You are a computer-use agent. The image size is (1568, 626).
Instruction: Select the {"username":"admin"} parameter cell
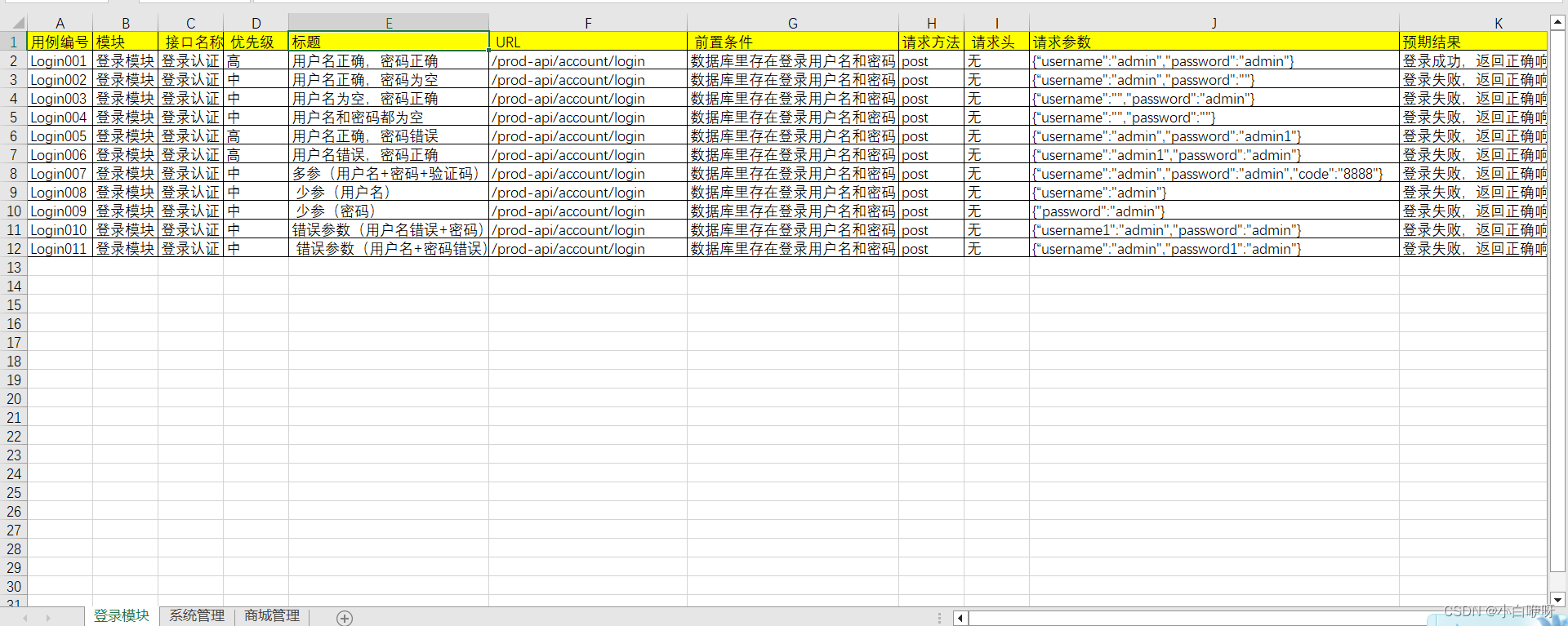[1214, 192]
